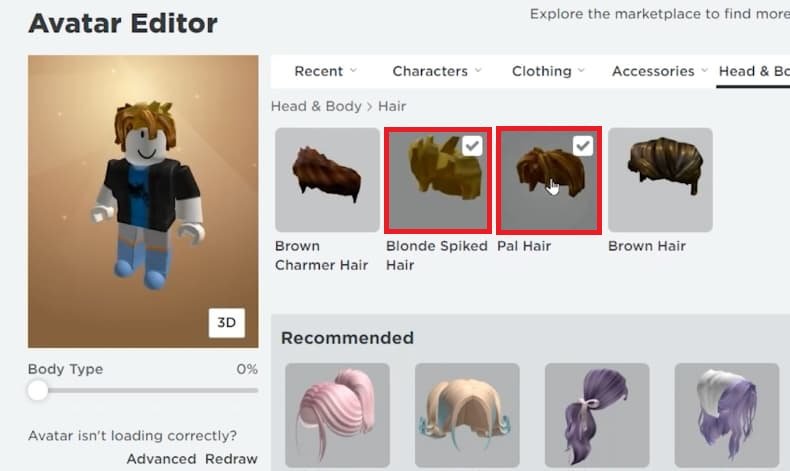Click the Pal Hair item label
Viewport: 790px width, 471px height.
[x=524, y=246]
